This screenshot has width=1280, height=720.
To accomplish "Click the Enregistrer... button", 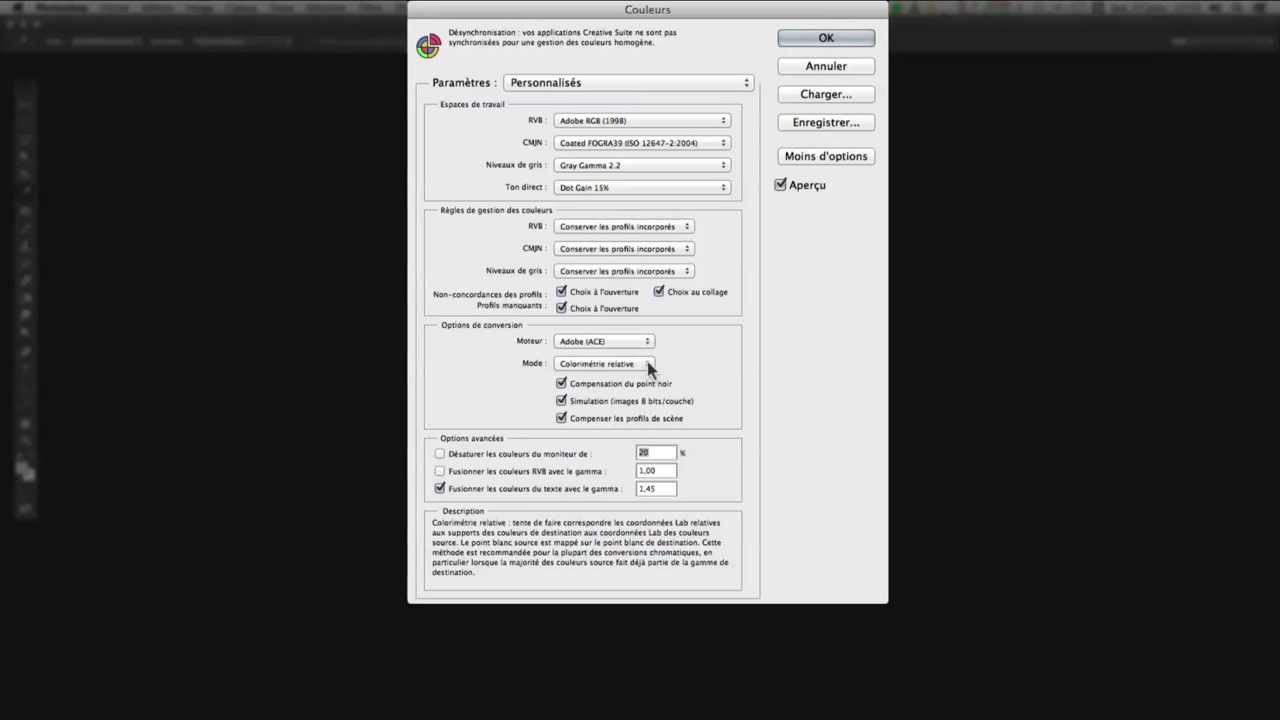I will [826, 122].
